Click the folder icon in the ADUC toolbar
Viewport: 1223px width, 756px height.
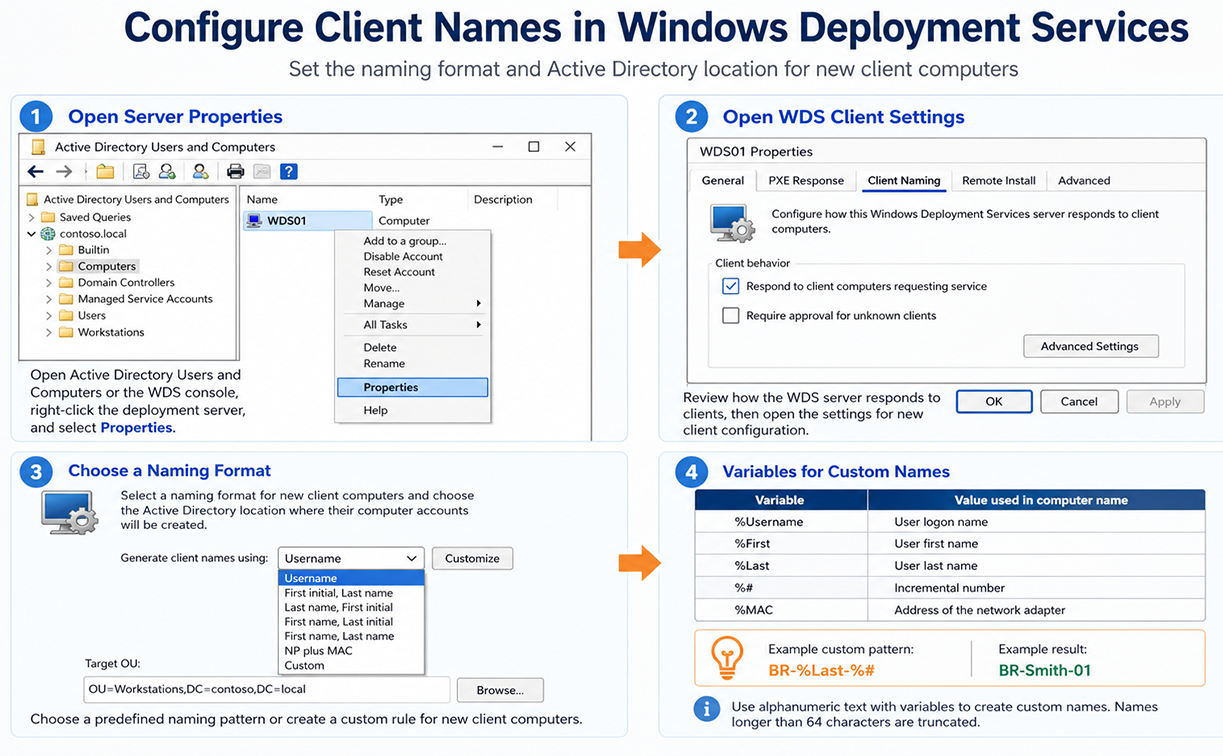104,171
